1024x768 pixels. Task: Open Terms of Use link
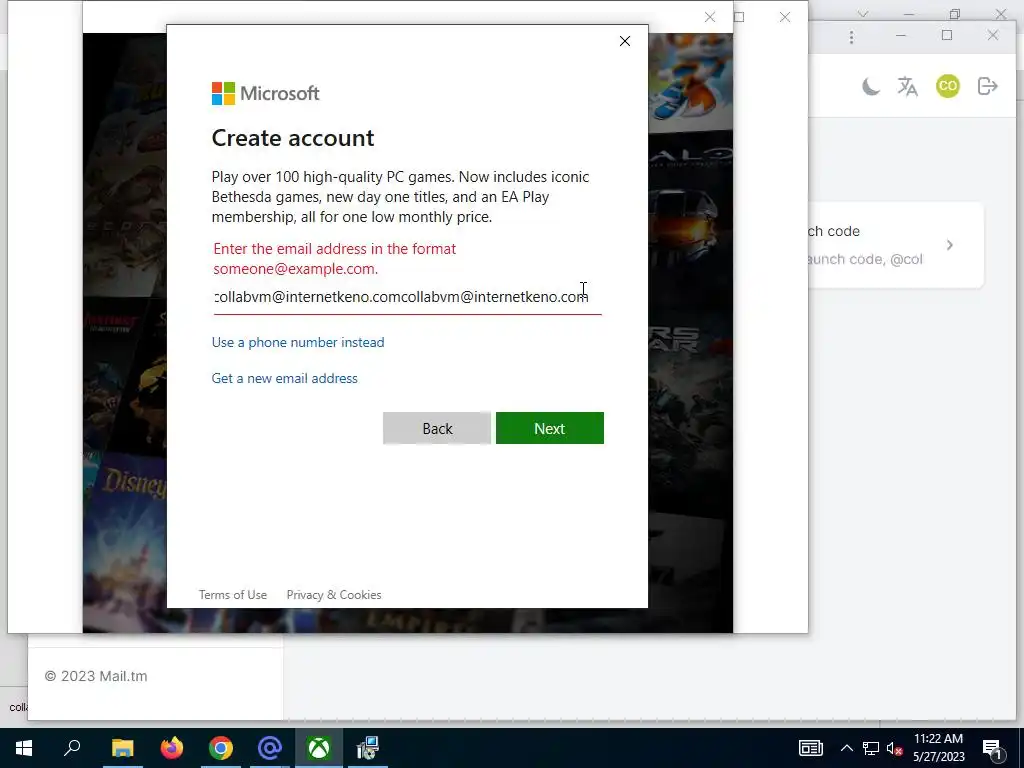pos(233,595)
